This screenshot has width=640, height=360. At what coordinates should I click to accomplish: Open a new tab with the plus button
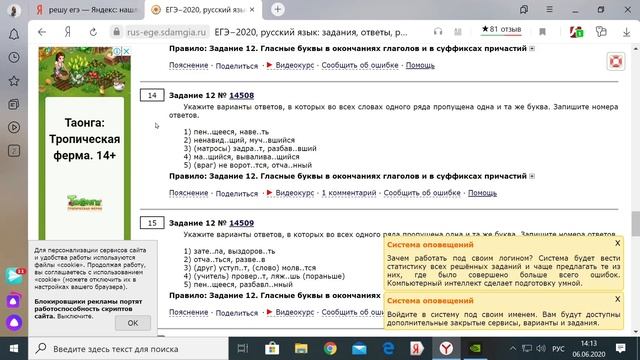pyautogui.click(x=278, y=9)
